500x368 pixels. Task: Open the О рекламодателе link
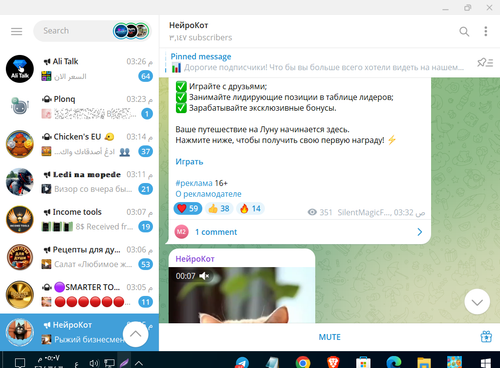208,194
